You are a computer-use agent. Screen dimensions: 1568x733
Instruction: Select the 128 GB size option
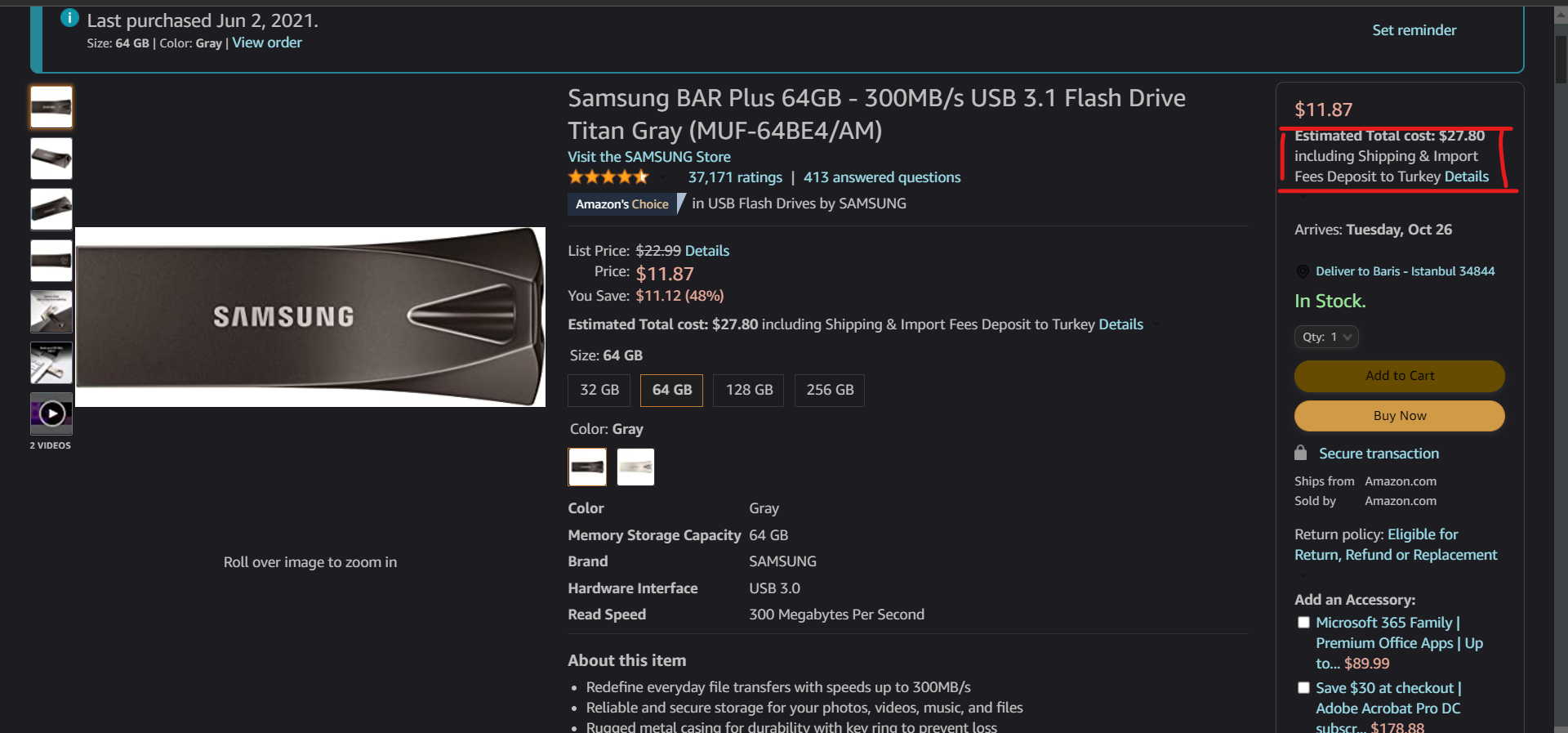(749, 390)
